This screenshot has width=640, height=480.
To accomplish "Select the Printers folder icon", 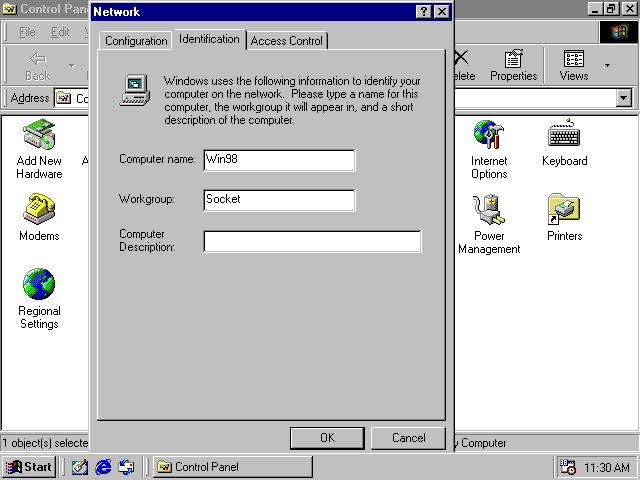I will [x=564, y=209].
